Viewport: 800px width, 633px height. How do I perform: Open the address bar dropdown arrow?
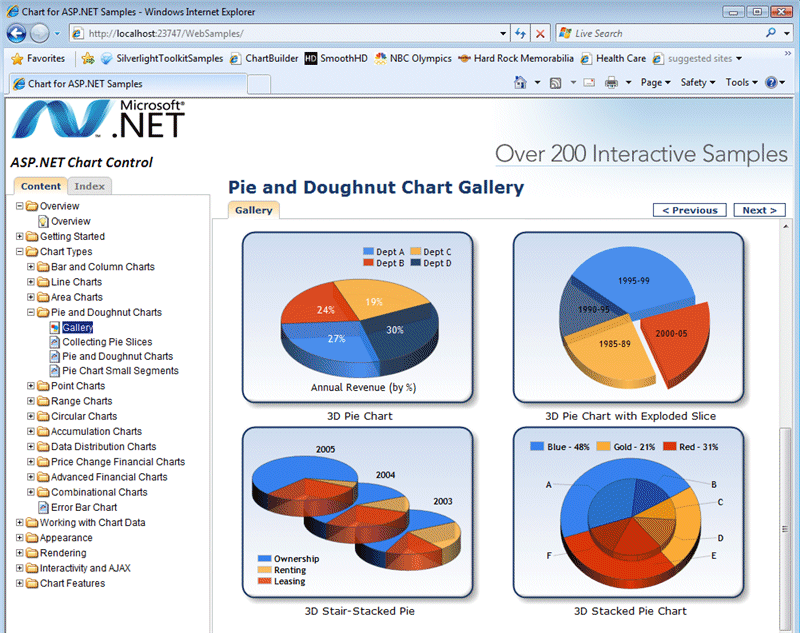[503, 34]
